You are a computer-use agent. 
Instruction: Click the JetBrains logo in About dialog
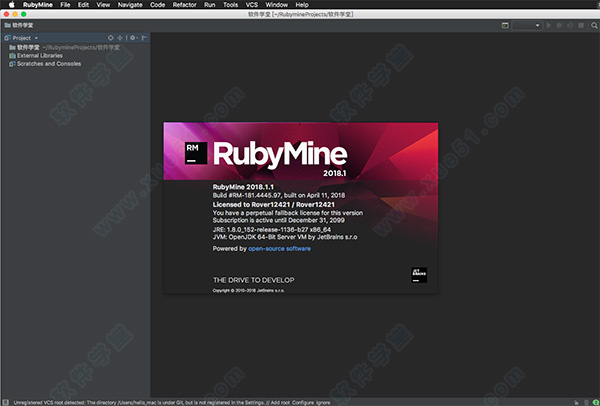(419, 275)
